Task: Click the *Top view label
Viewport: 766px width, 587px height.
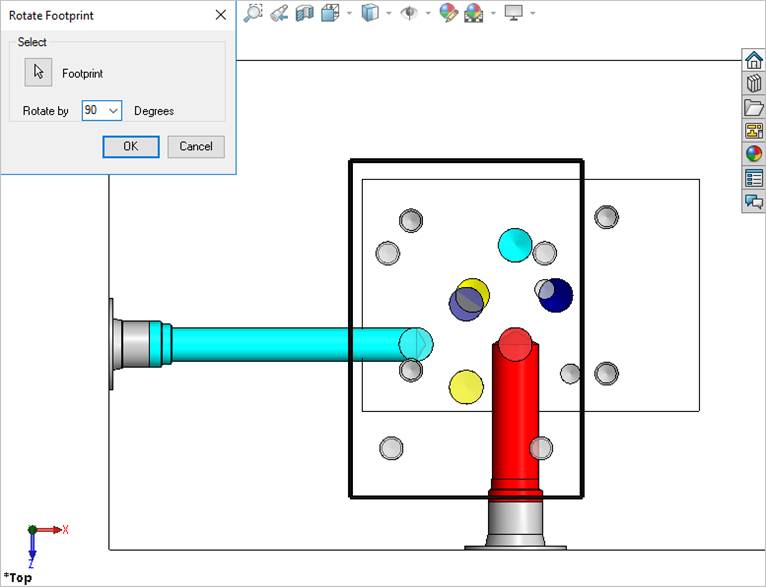Action: click(18, 578)
